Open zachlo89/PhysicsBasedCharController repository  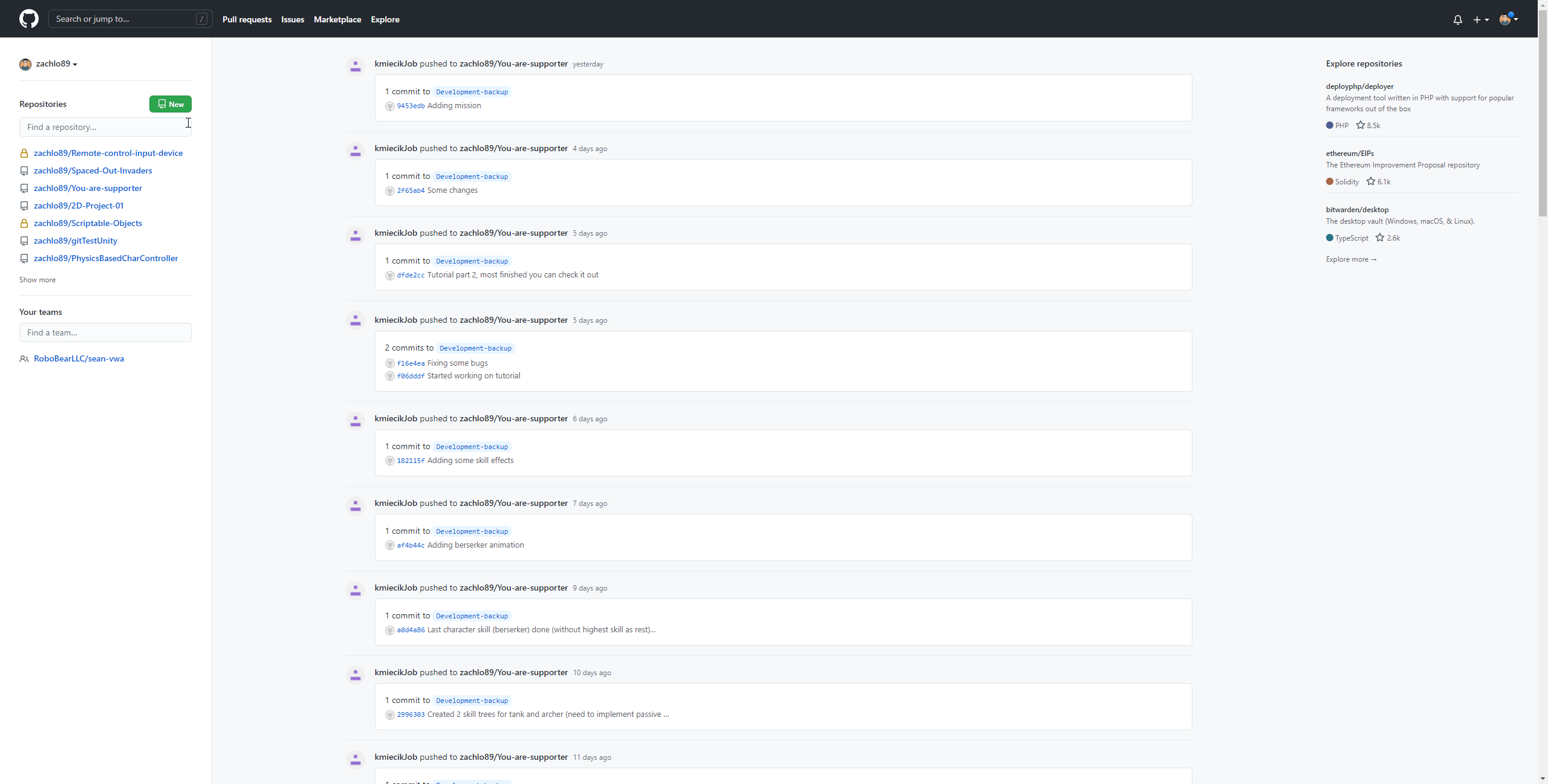[x=106, y=258]
